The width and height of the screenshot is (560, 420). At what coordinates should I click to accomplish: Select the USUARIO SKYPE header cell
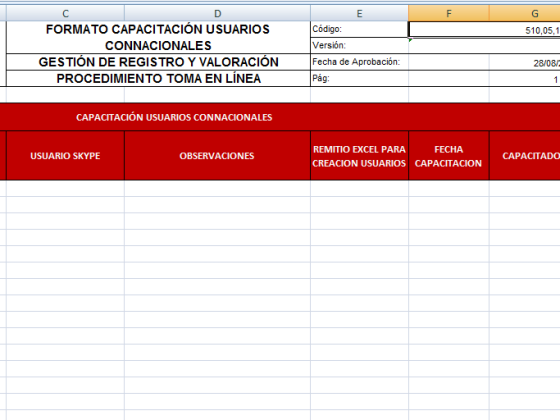pos(65,156)
